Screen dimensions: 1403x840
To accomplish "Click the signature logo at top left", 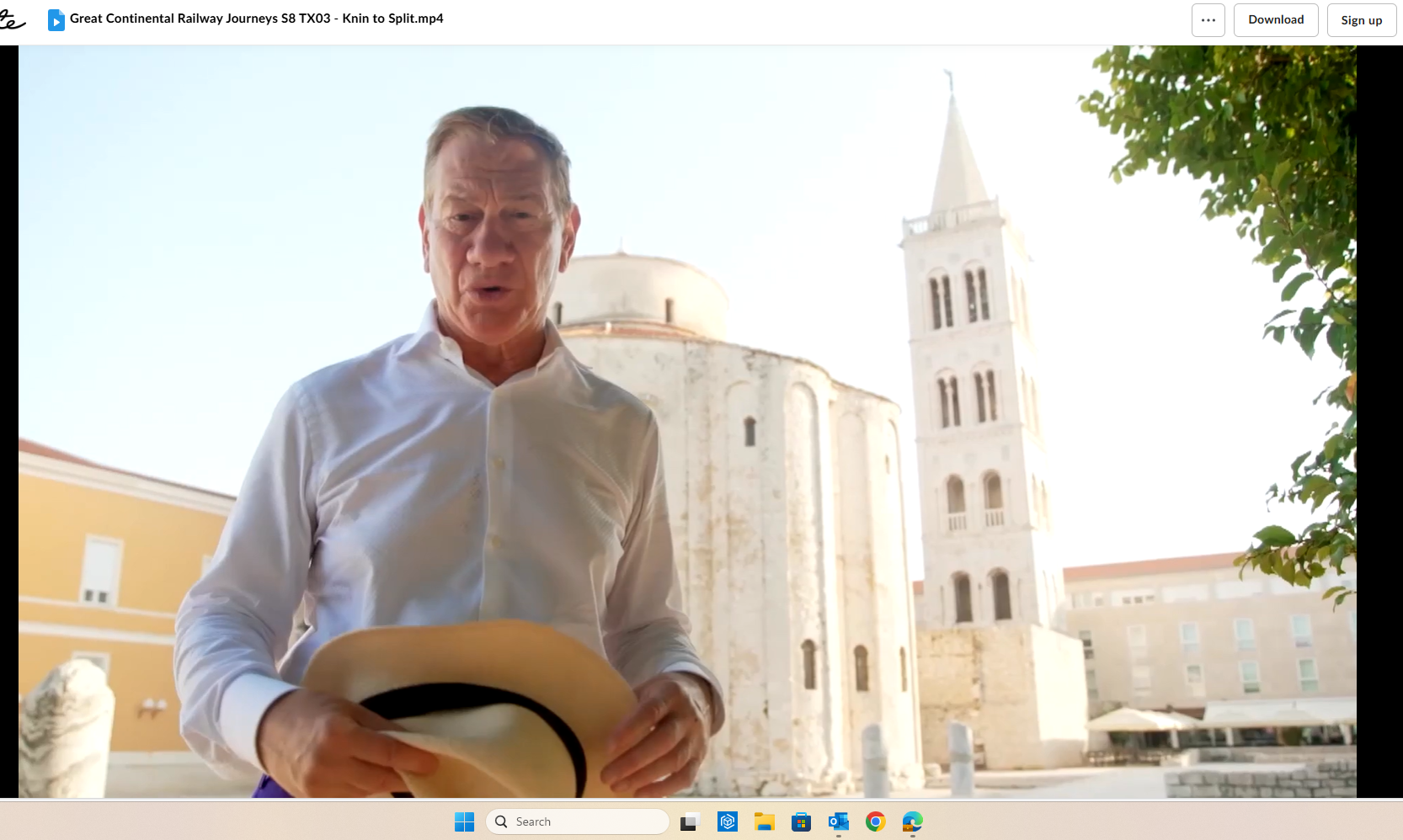I will tap(12, 20).
